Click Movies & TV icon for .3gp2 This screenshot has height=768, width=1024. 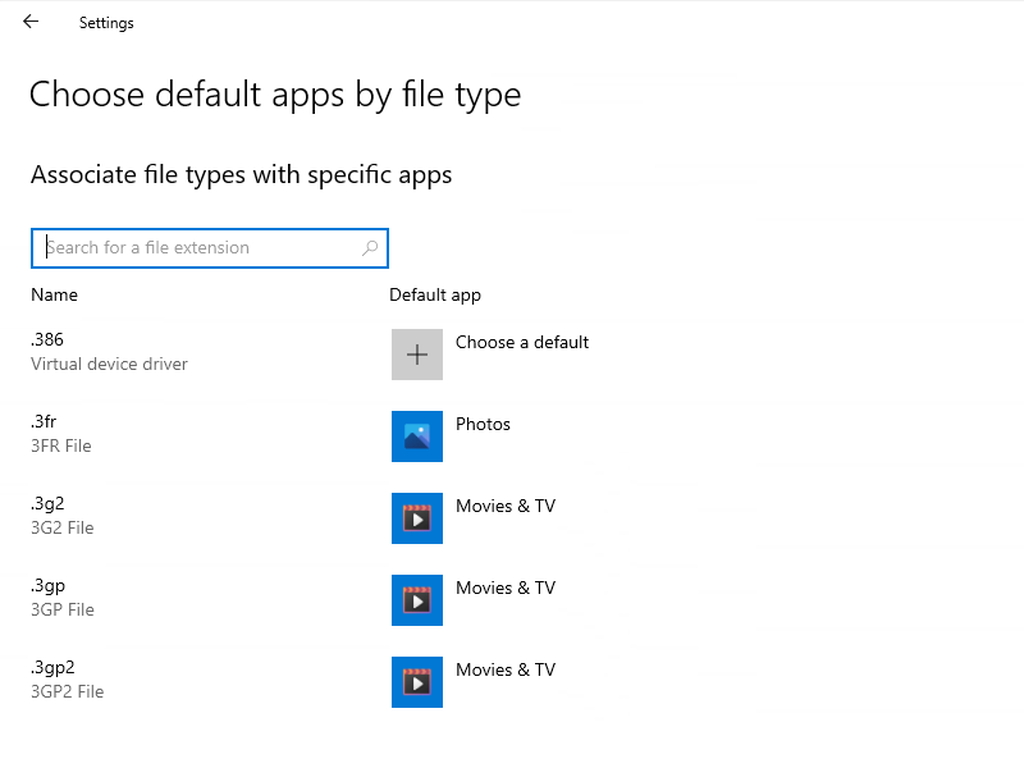pos(417,682)
